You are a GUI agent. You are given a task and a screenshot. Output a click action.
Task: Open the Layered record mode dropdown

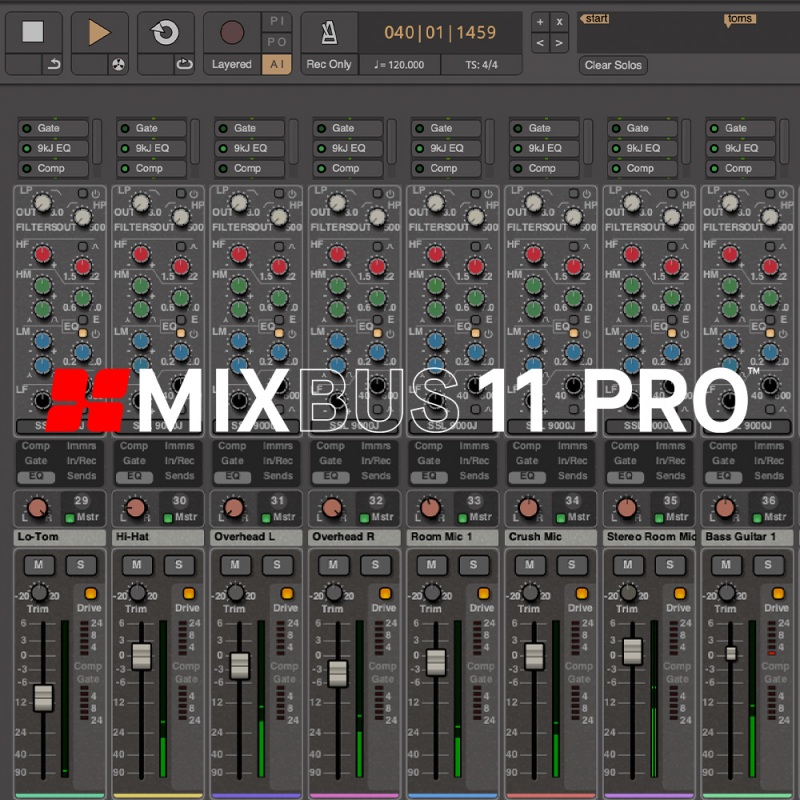pyautogui.click(x=231, y=65)
